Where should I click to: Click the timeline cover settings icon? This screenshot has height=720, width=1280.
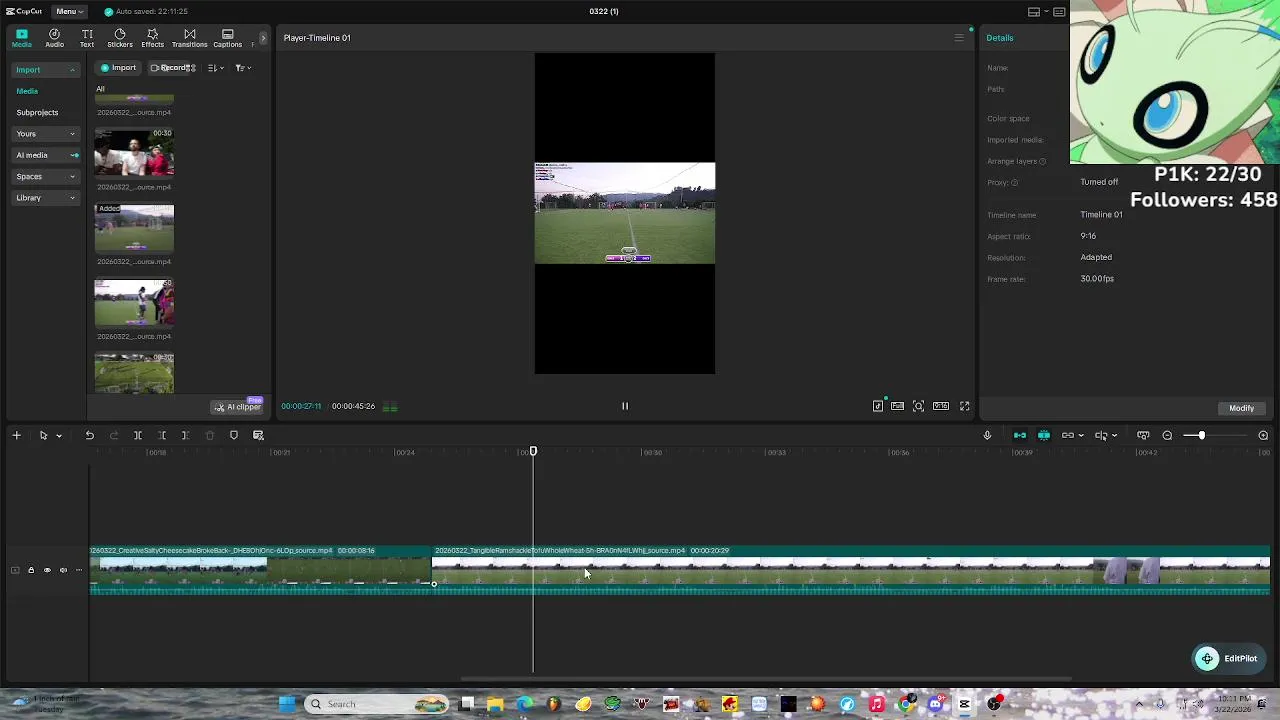1143,435
